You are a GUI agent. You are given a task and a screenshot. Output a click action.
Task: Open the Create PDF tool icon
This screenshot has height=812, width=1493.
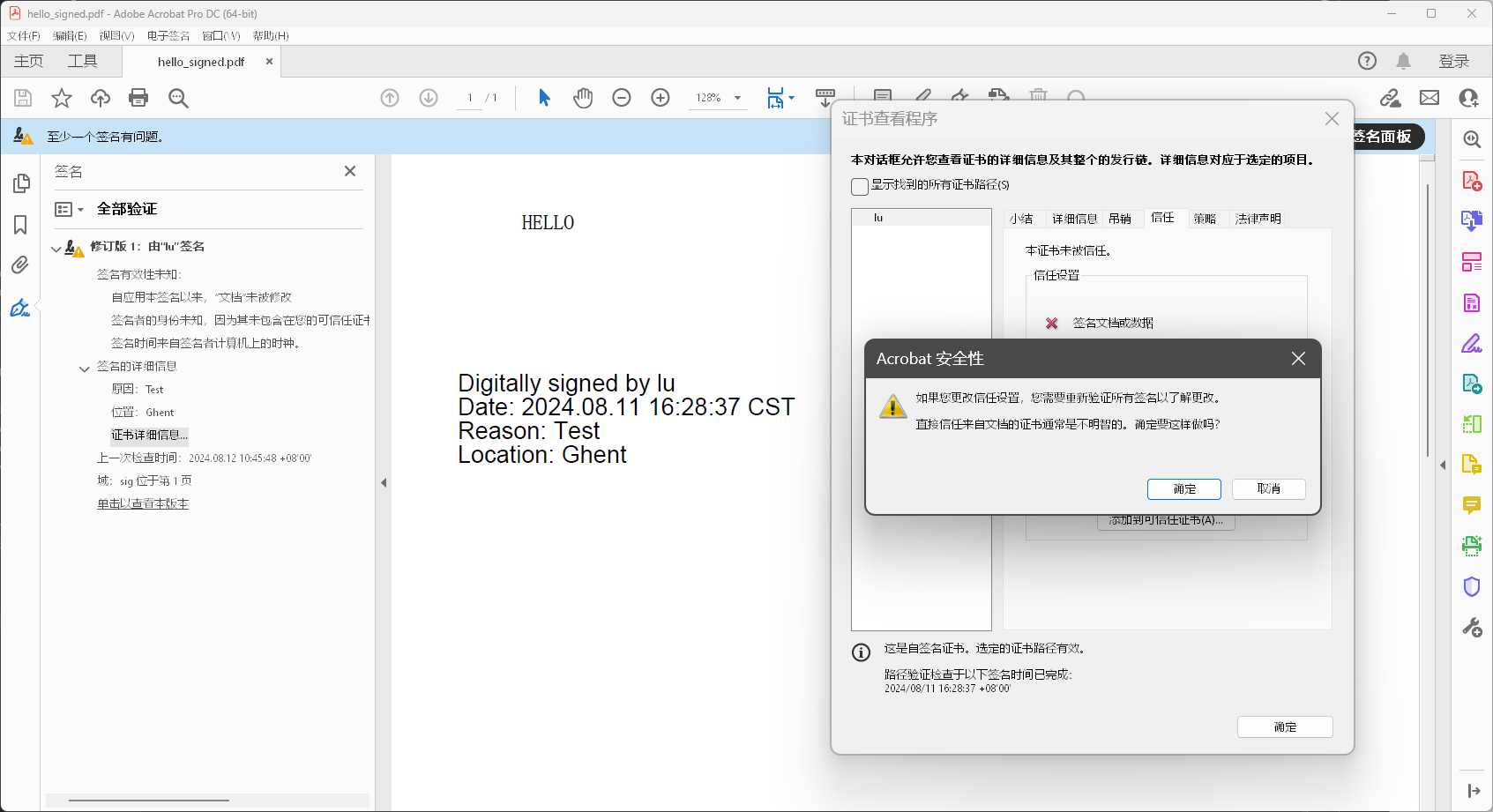[x=1472, y=181]
